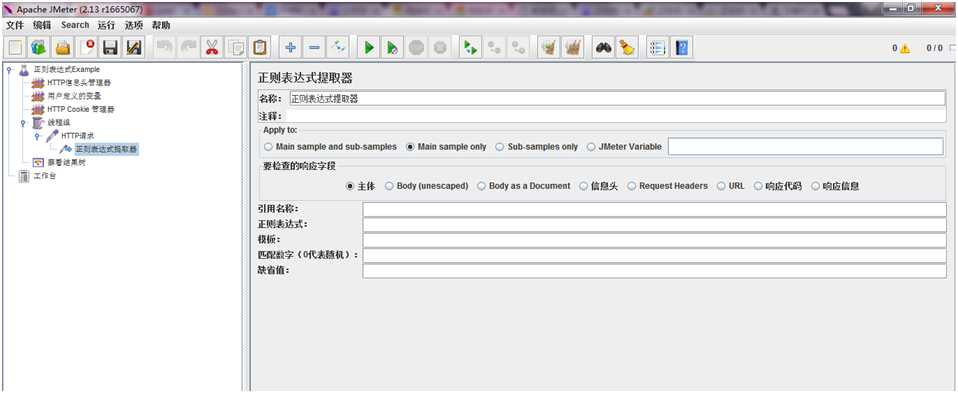The width and height of the screenshot is (958, 393).
Task: Click the 正则表达式 input field
Action: click(x=654, y=225)
